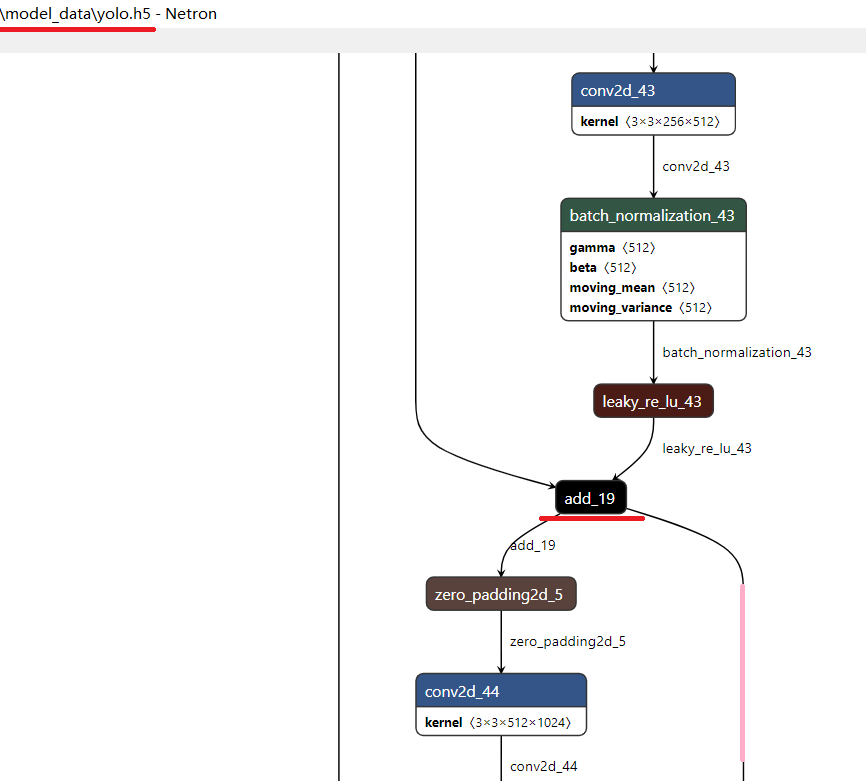View kernel 3×3×512×1024 of conv2d_44

pyautogui.click(x=500, y=721)
